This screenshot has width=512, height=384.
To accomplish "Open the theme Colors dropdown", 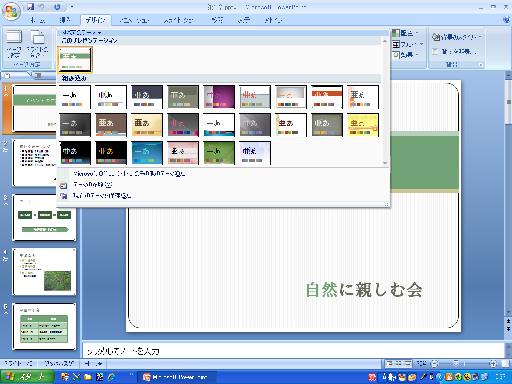I will click(x=406, y=33).
